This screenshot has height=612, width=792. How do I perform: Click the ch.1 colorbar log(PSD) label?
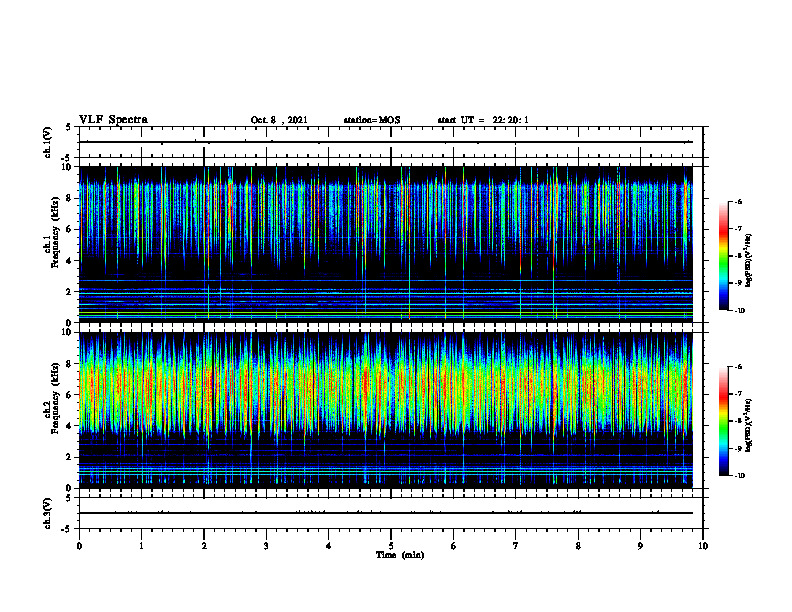pos(749,261)
